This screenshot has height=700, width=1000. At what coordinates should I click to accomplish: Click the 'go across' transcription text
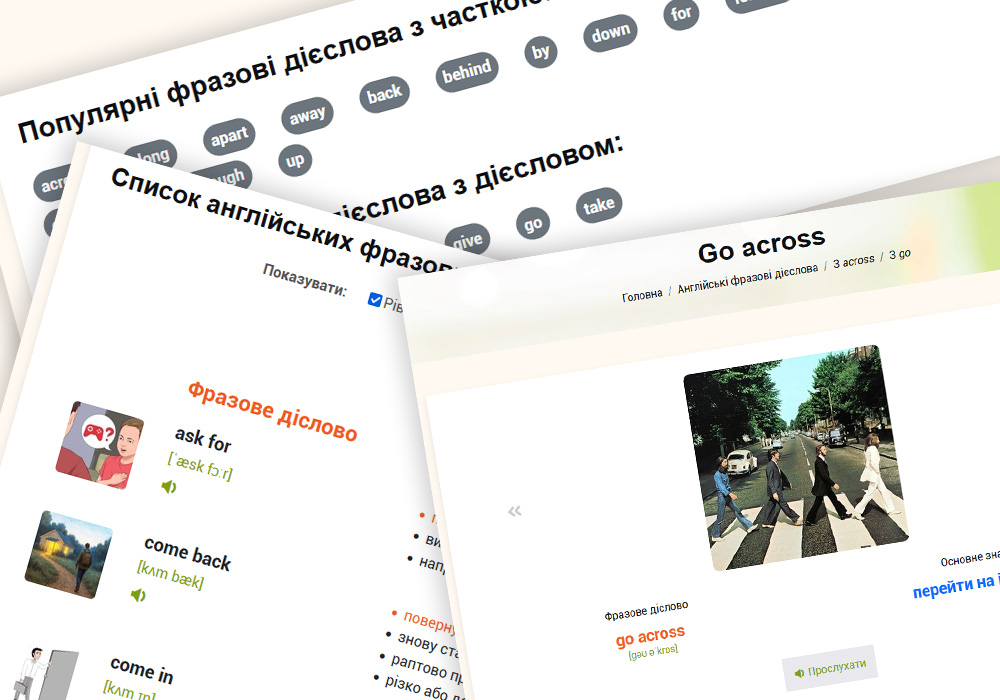click(653, 652)
